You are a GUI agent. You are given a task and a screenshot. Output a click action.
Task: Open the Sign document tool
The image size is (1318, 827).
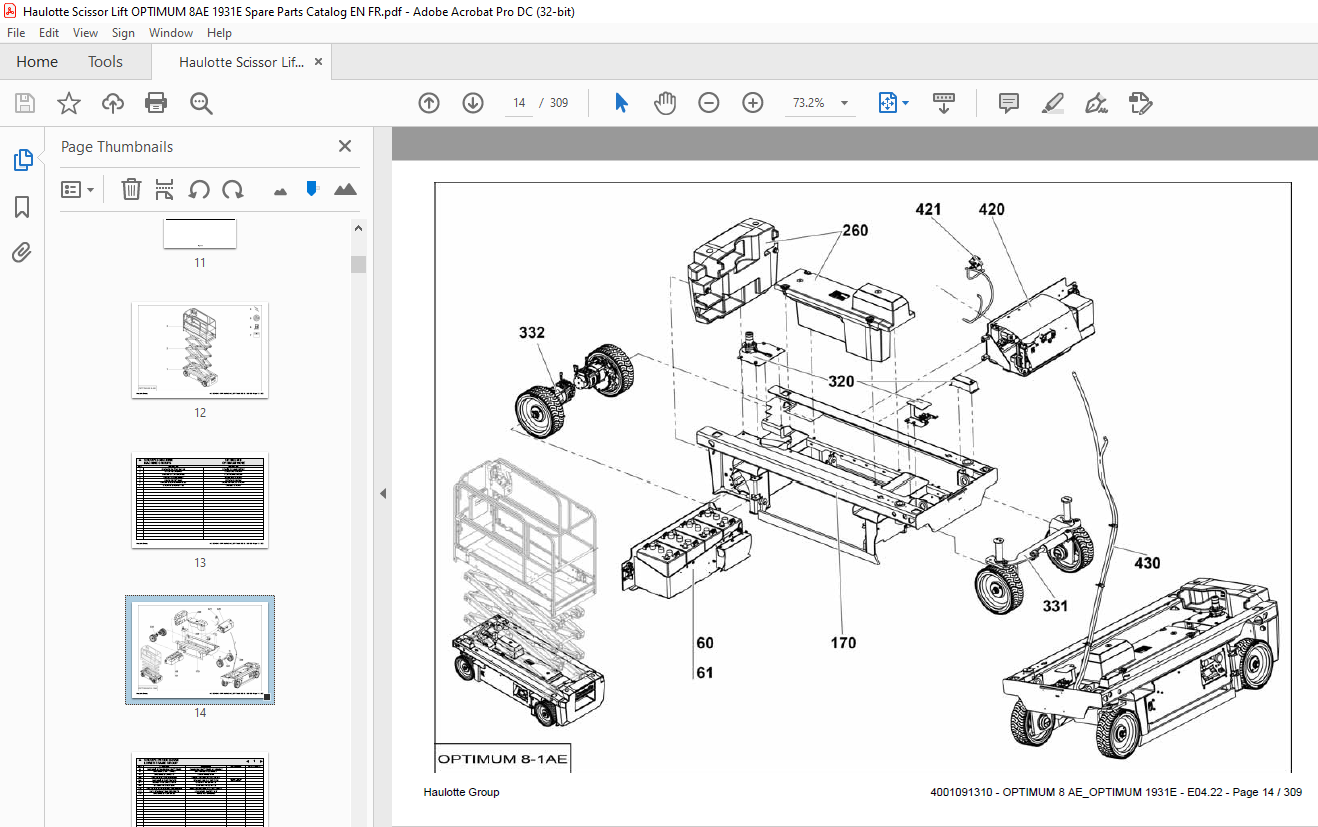(1096, 103)
